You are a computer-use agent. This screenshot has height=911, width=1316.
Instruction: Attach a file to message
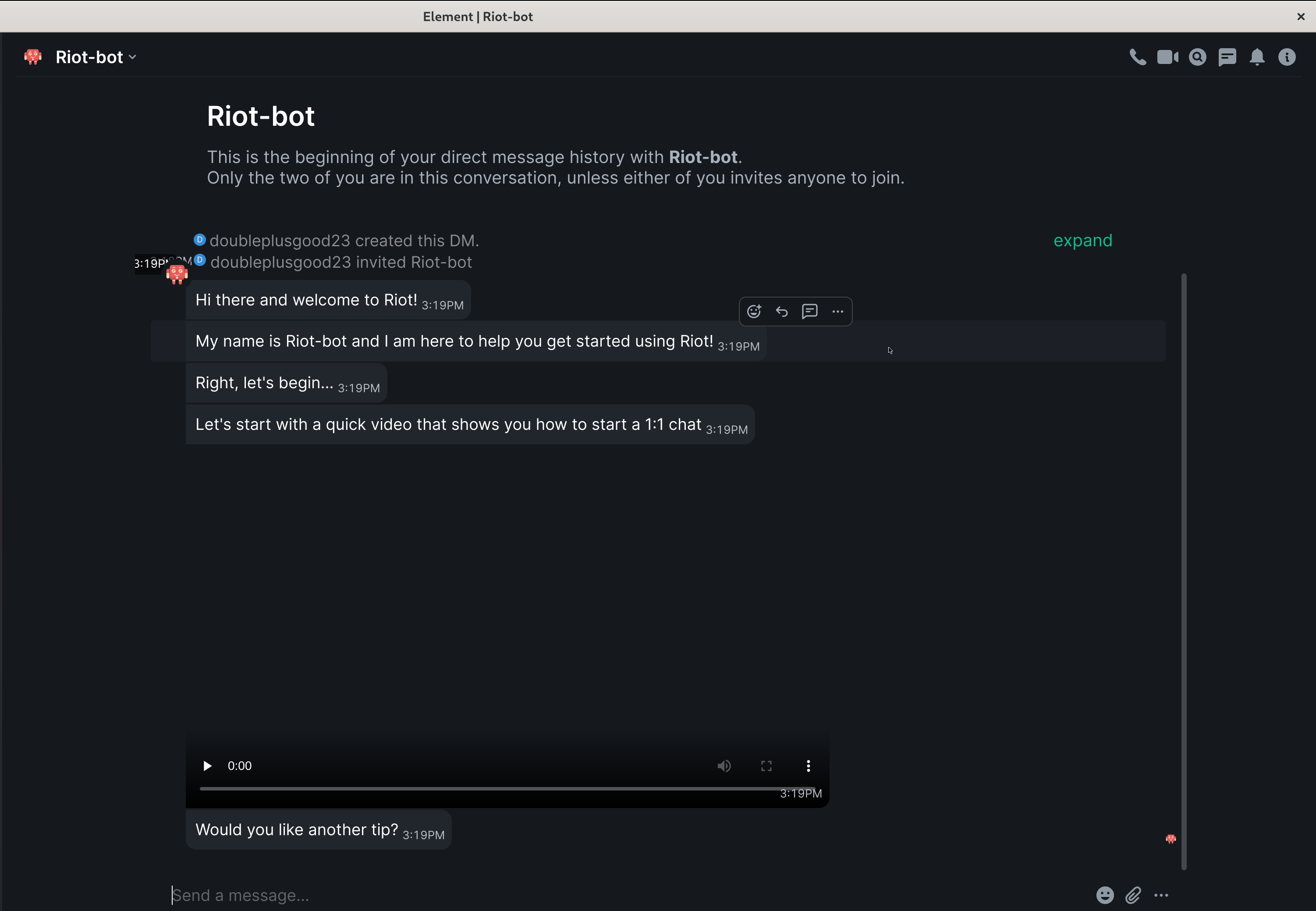point(1133,894)
